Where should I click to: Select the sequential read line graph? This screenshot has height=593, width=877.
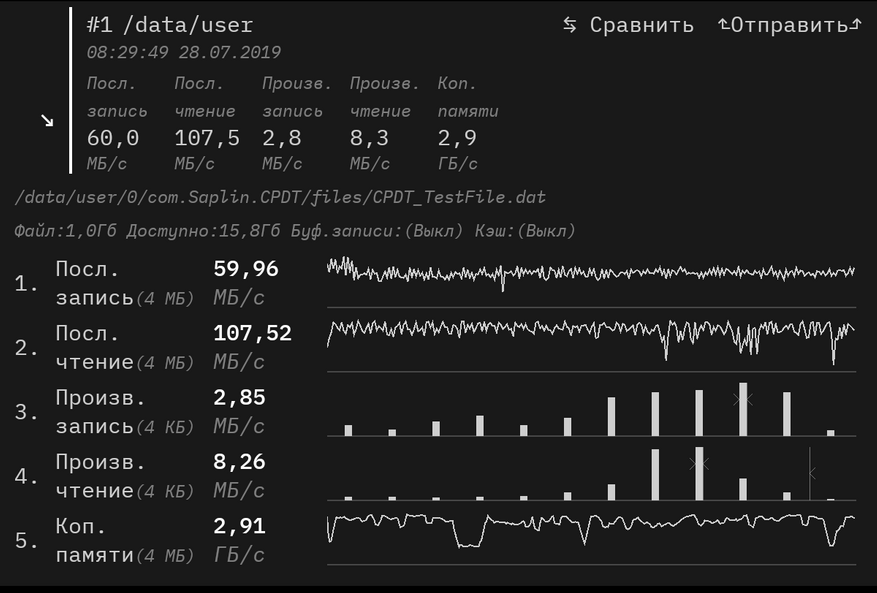[x=590, y=335]
